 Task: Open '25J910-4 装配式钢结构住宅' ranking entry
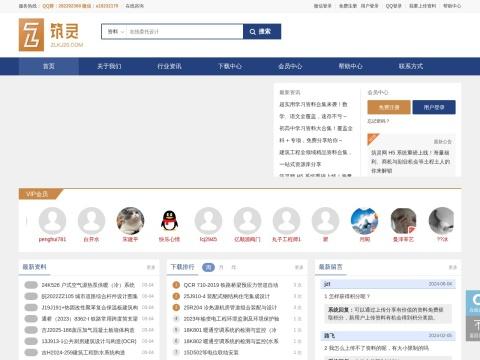(x=227, y=296)
